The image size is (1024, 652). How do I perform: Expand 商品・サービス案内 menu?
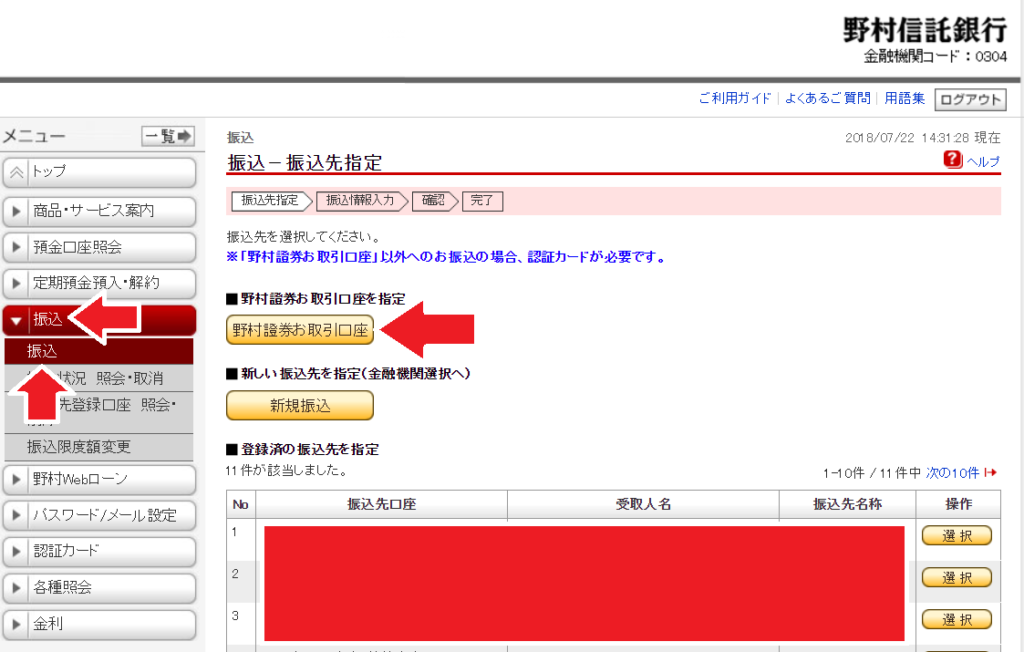coord(99,211)
